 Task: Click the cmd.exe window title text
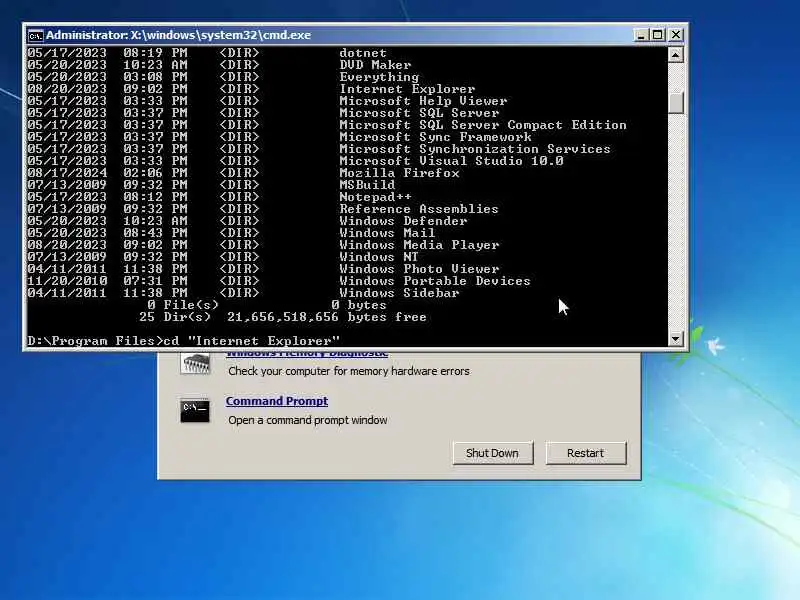click(x=179, y=35)
